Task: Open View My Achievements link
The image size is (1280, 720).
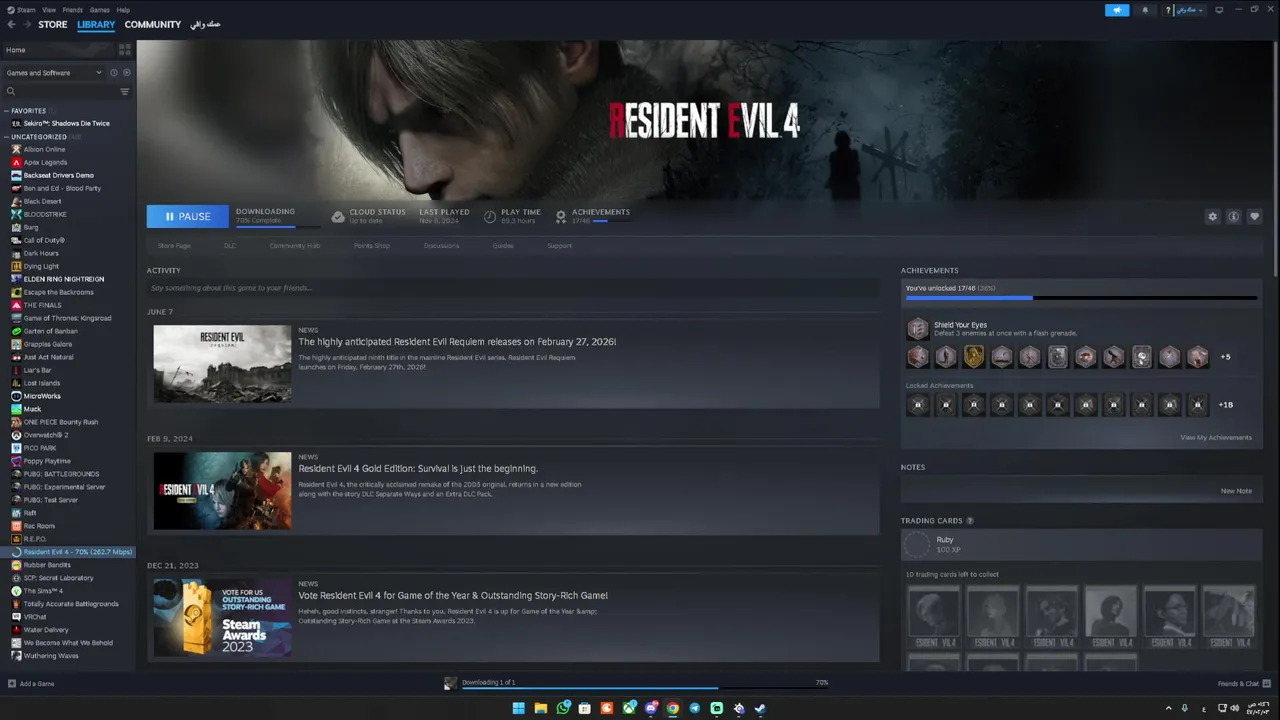Action: (x=1216, y=438)
